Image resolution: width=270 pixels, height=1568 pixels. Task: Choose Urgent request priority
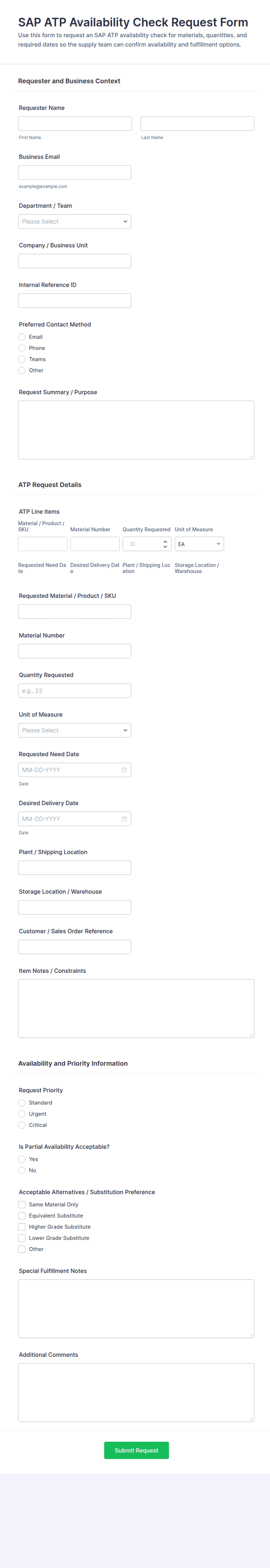(22, 1114)
